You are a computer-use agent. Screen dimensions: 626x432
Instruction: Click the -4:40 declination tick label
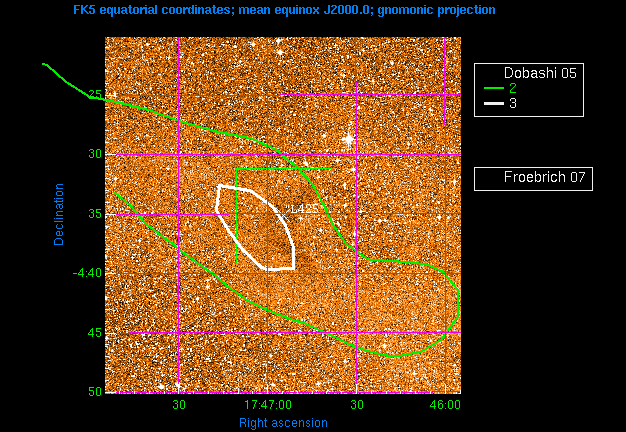pos(87,273)
